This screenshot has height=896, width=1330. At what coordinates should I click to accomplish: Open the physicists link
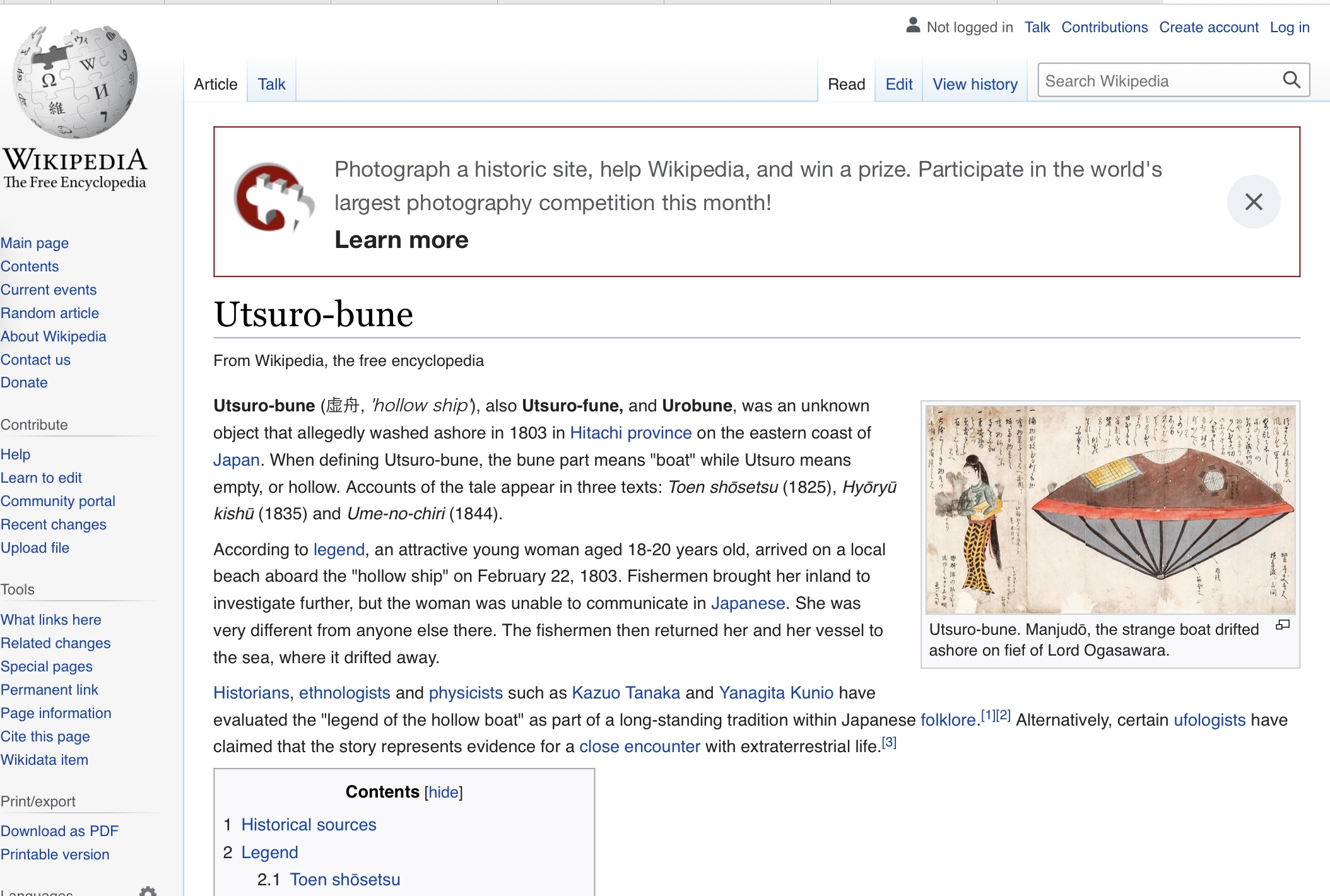(466, 693)
